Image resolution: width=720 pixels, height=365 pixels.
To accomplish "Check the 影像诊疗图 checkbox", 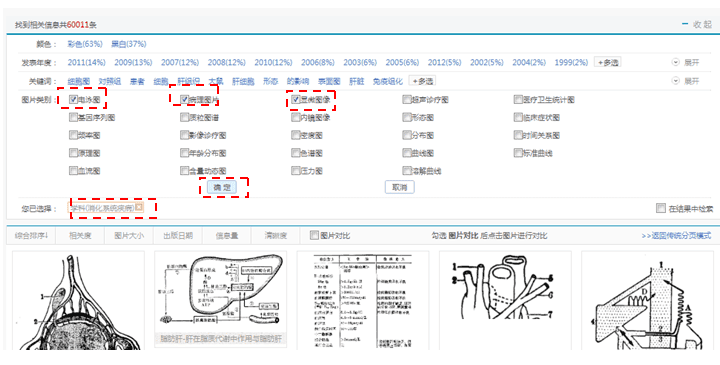I will 185,135.
